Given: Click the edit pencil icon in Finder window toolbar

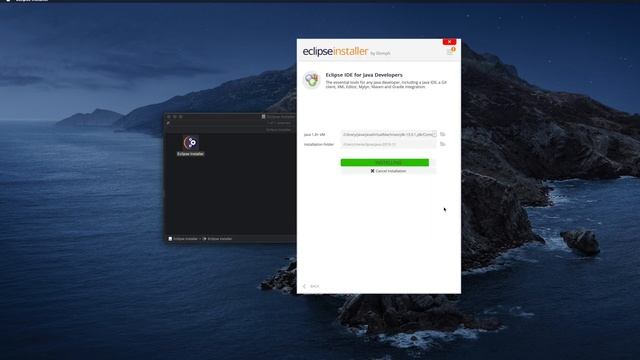Looking at the screenshot, I should tap(168, 123).
